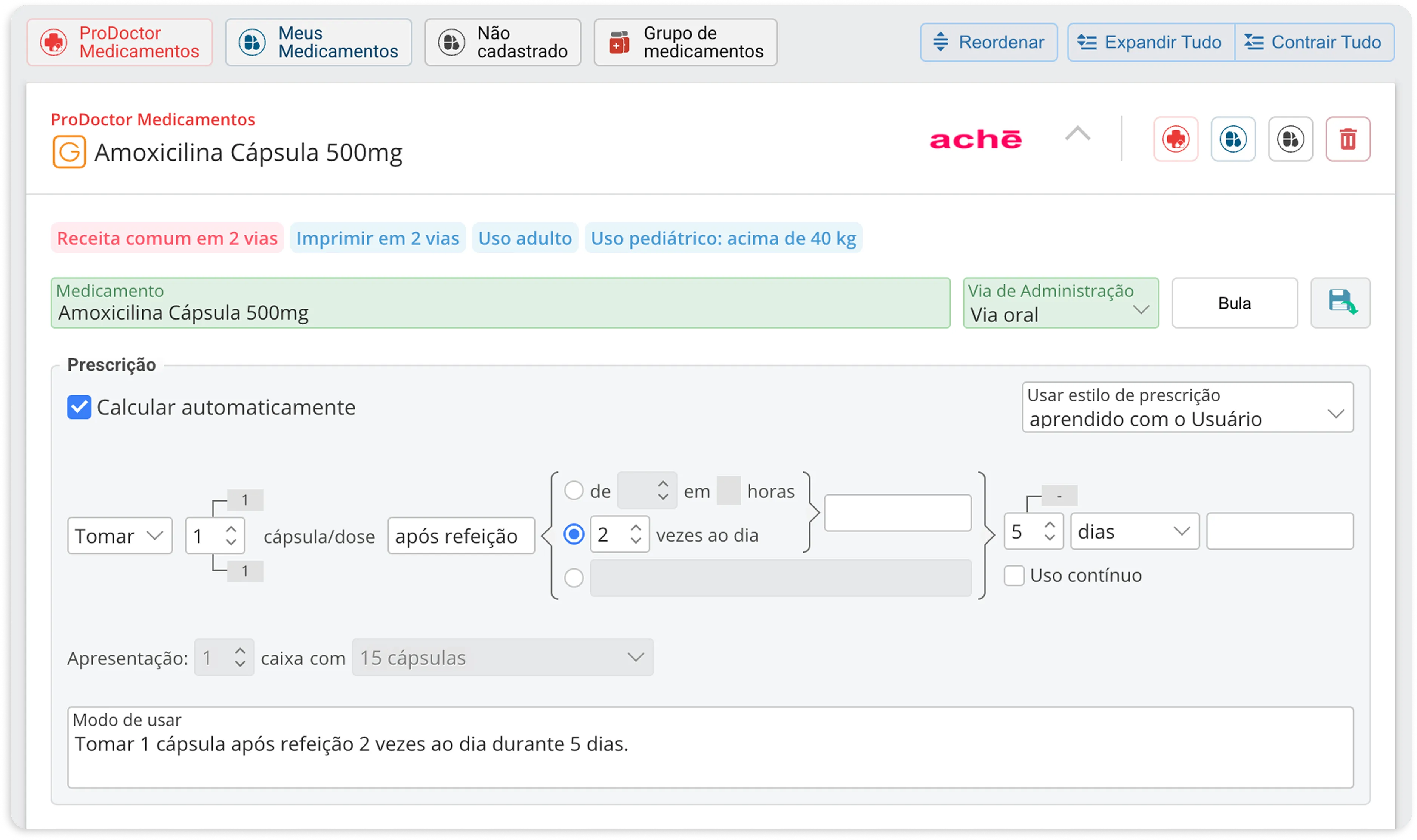
Task: Switch to Meus Medicamentos tab
Action: [x=319, y=42]
